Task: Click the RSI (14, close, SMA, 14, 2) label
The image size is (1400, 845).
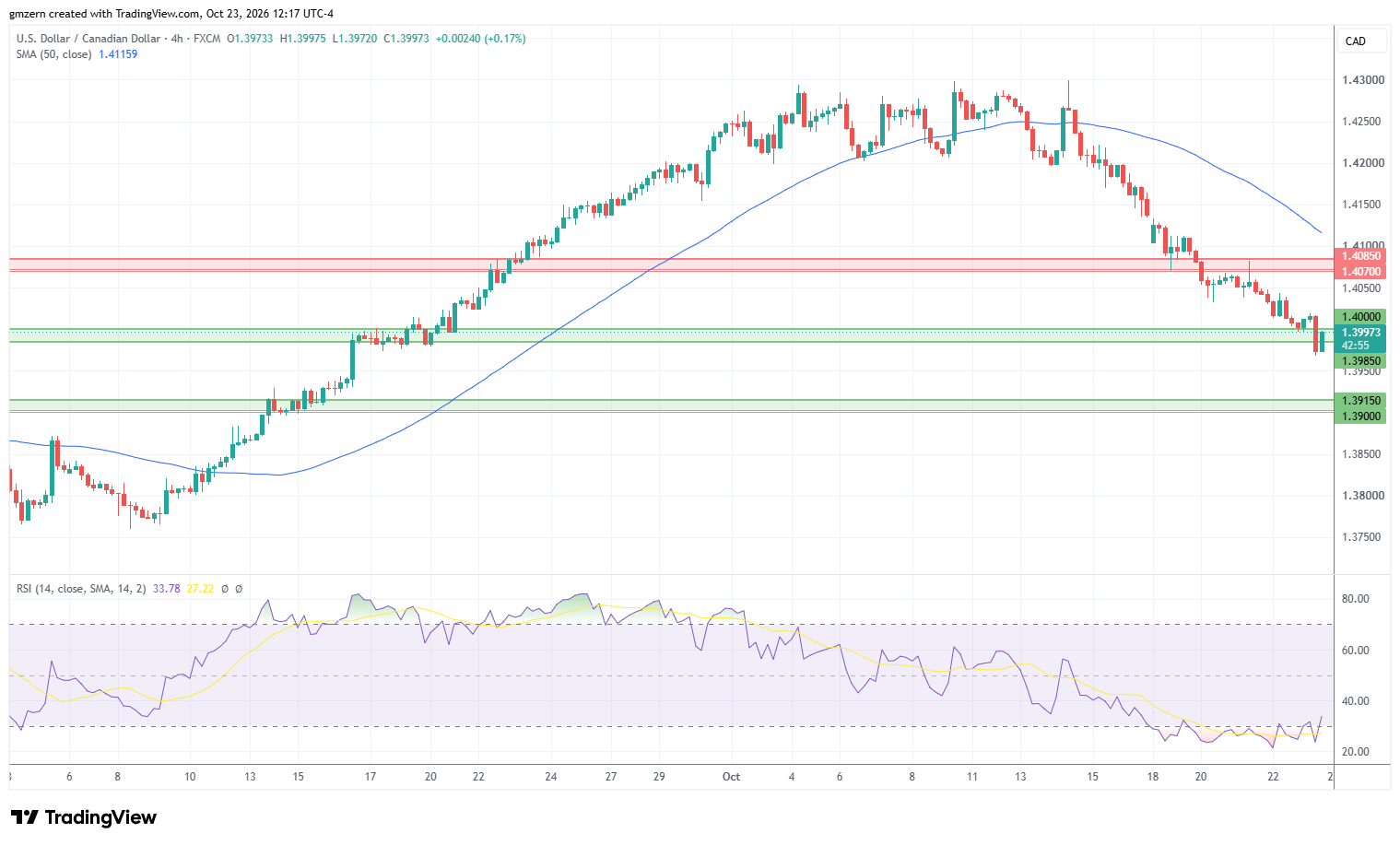Action: click(81, 588)
